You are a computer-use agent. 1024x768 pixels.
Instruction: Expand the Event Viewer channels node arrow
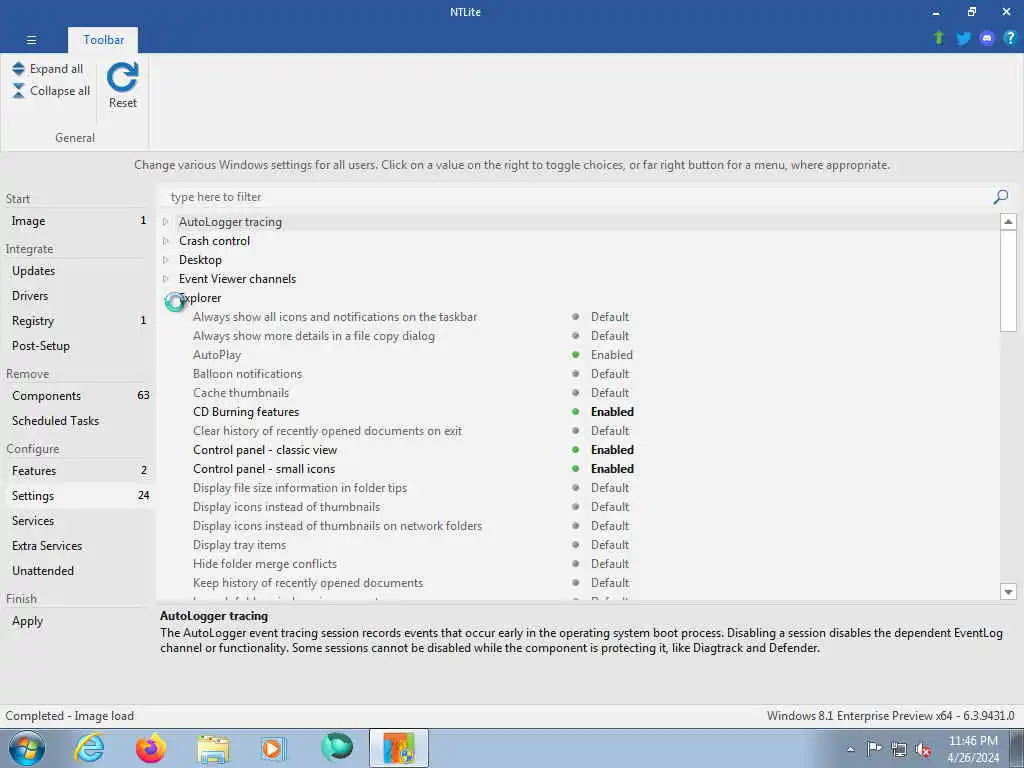(x=166, y=279)
